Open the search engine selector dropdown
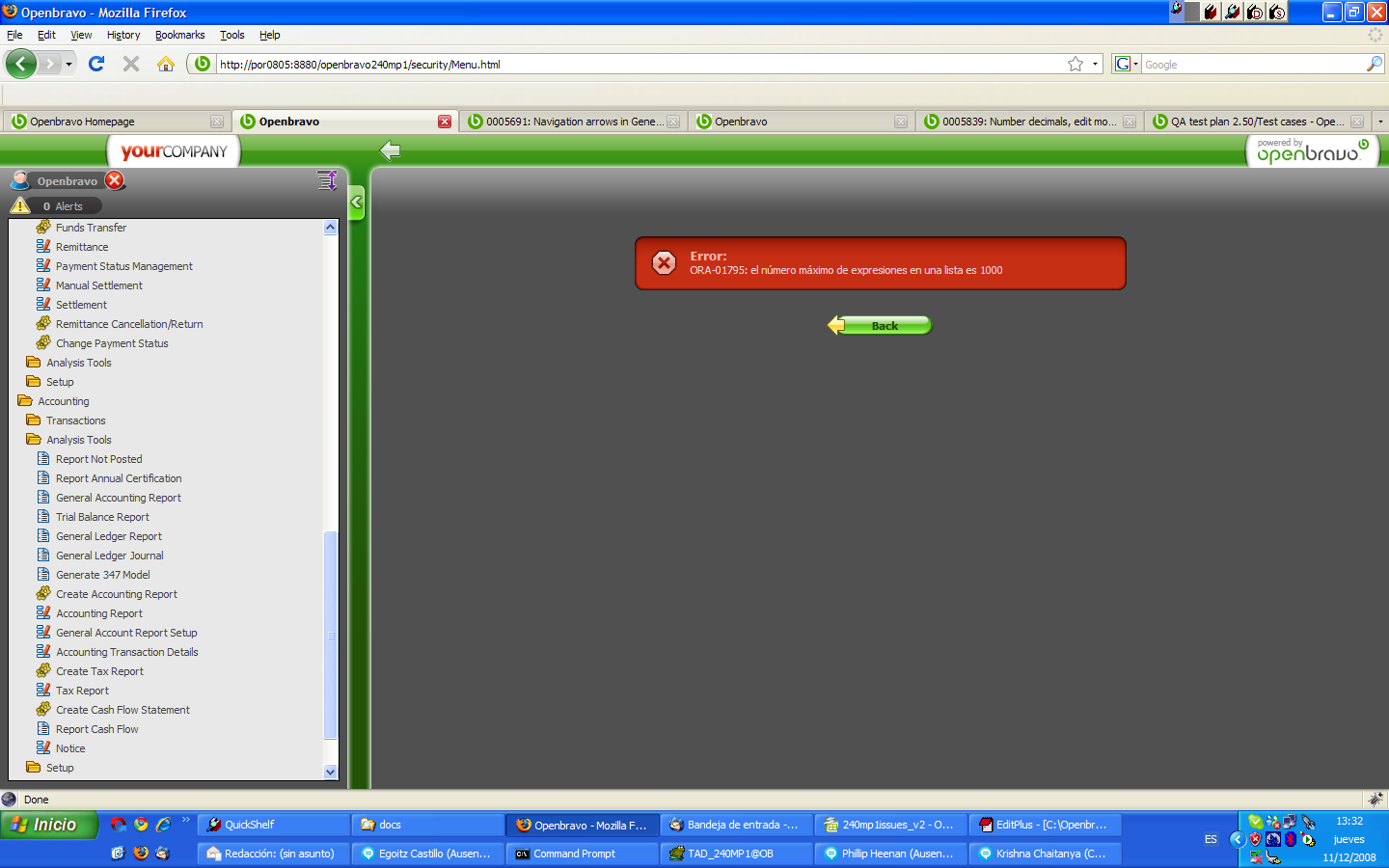This screenshot has height=868, width=1389. click(x=1127, y=64)
